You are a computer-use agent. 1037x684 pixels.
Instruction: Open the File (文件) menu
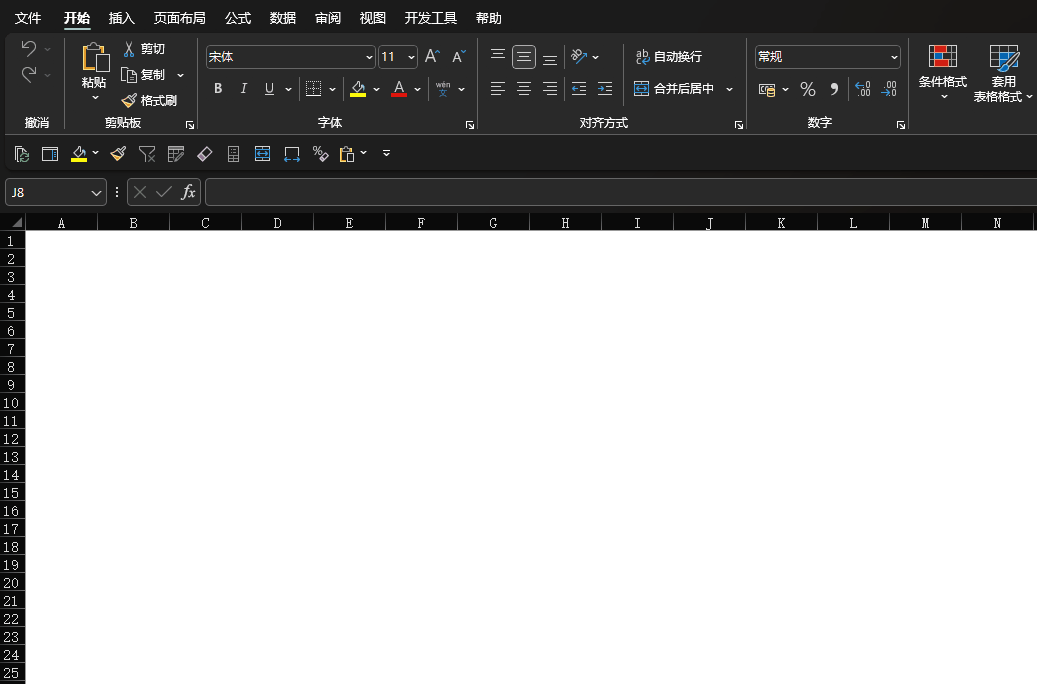coord(28,18)
